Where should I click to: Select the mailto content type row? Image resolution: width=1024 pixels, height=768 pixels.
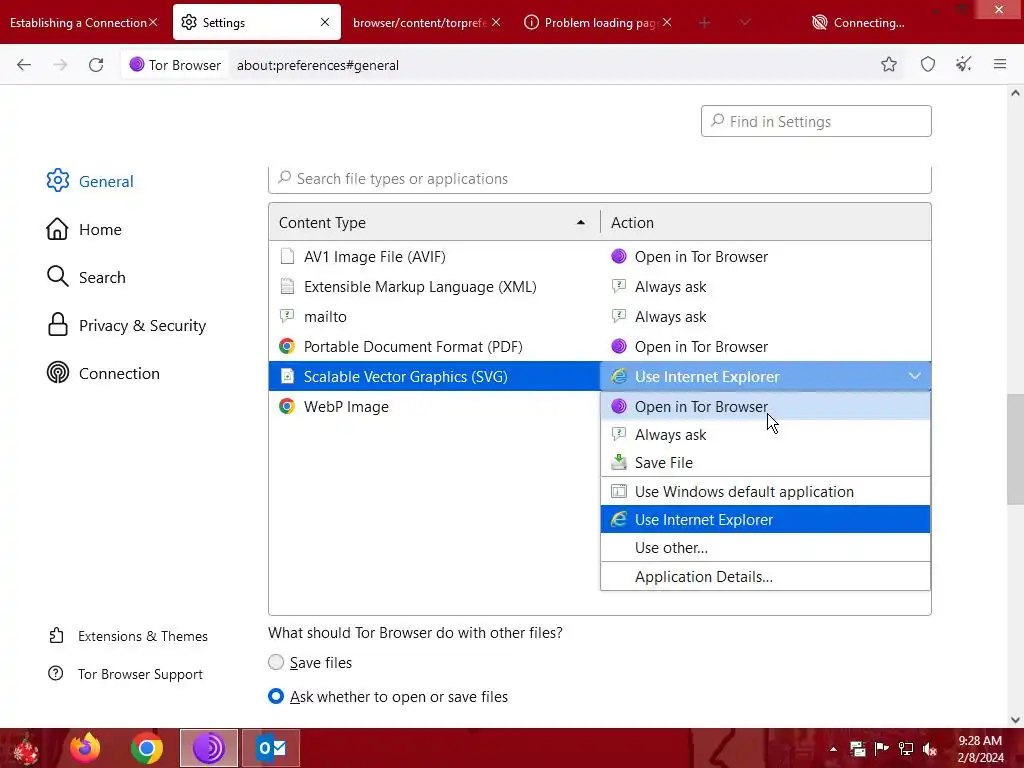point(434,317)
